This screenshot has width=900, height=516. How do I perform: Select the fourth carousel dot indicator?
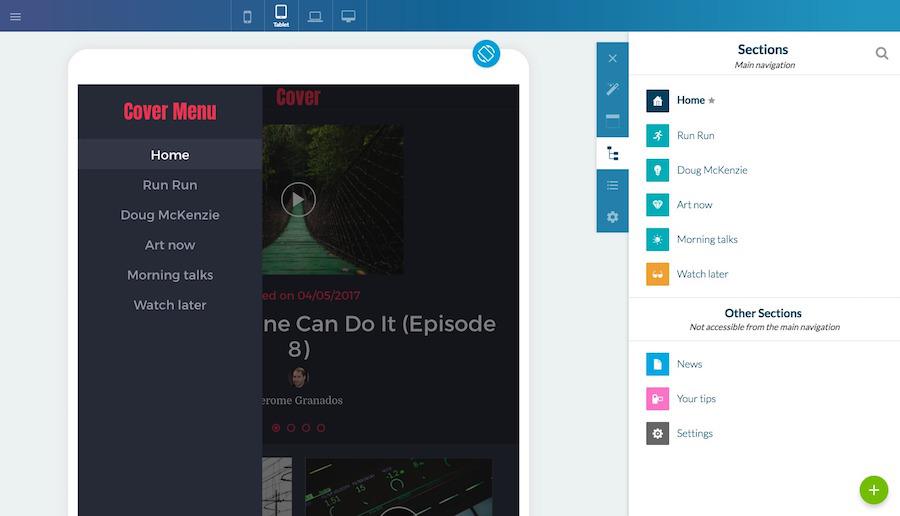coord(321,428)
